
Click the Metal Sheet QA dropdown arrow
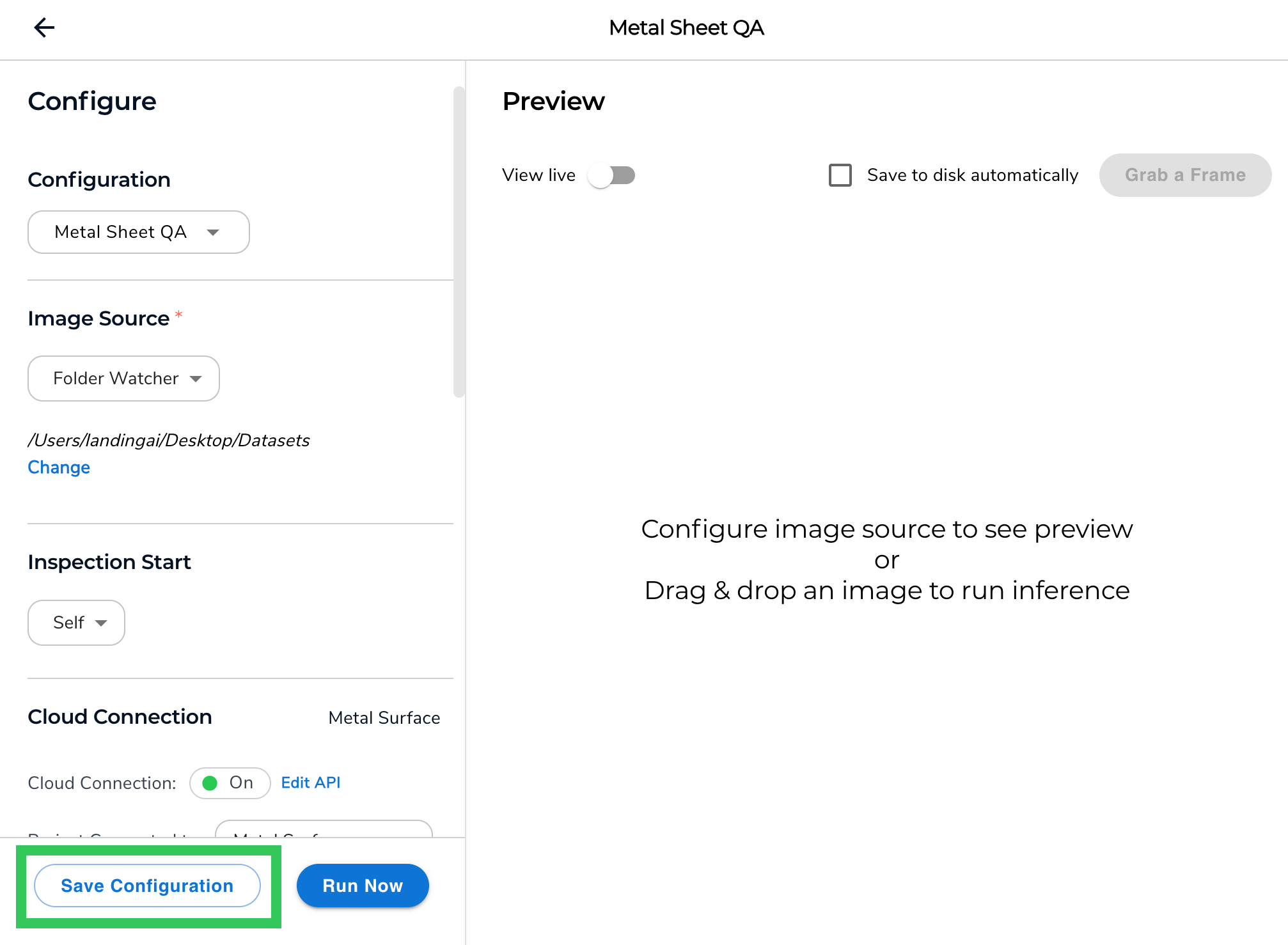(213, 232)
